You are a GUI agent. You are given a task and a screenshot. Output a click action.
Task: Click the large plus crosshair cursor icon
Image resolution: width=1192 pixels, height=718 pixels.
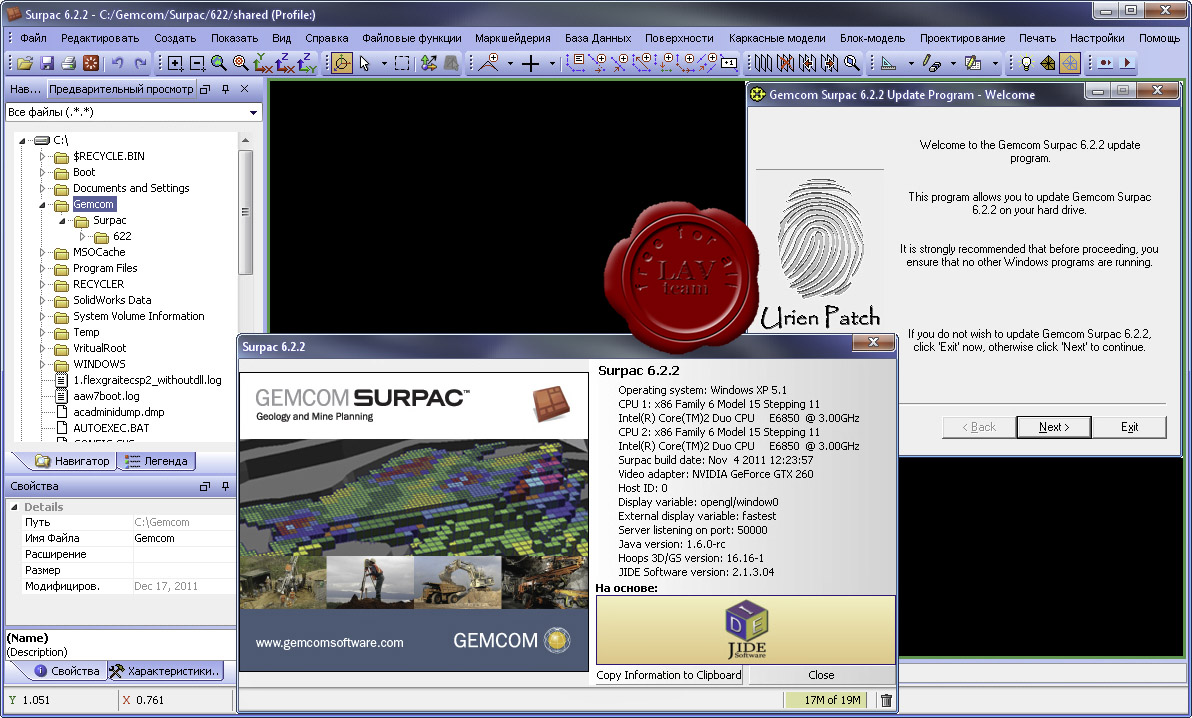530,64
